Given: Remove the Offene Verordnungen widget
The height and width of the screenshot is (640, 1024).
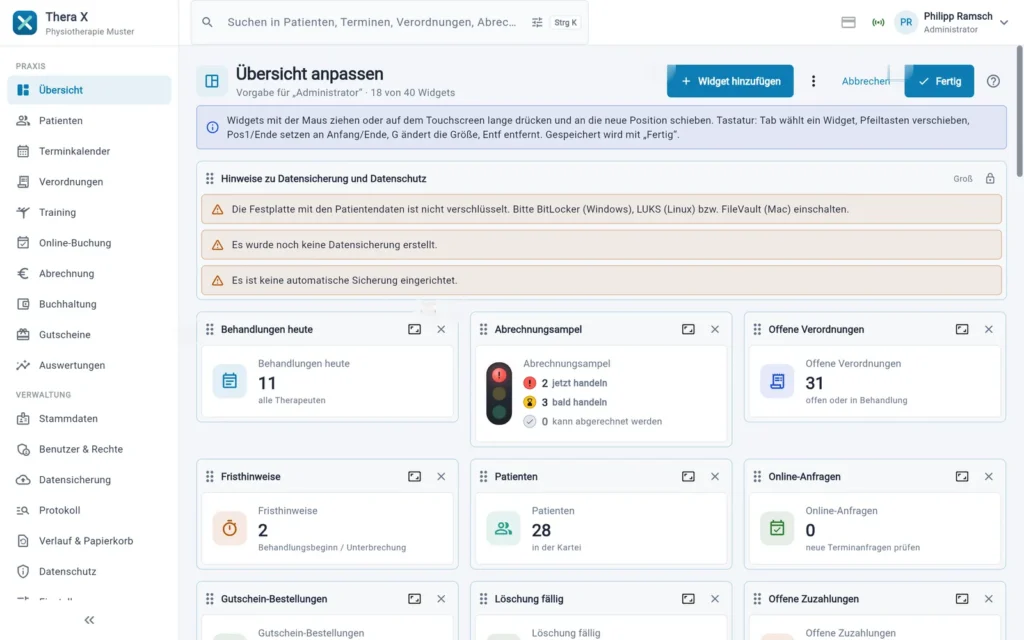Looking at the screenshot, I should (x=989, y=329).
